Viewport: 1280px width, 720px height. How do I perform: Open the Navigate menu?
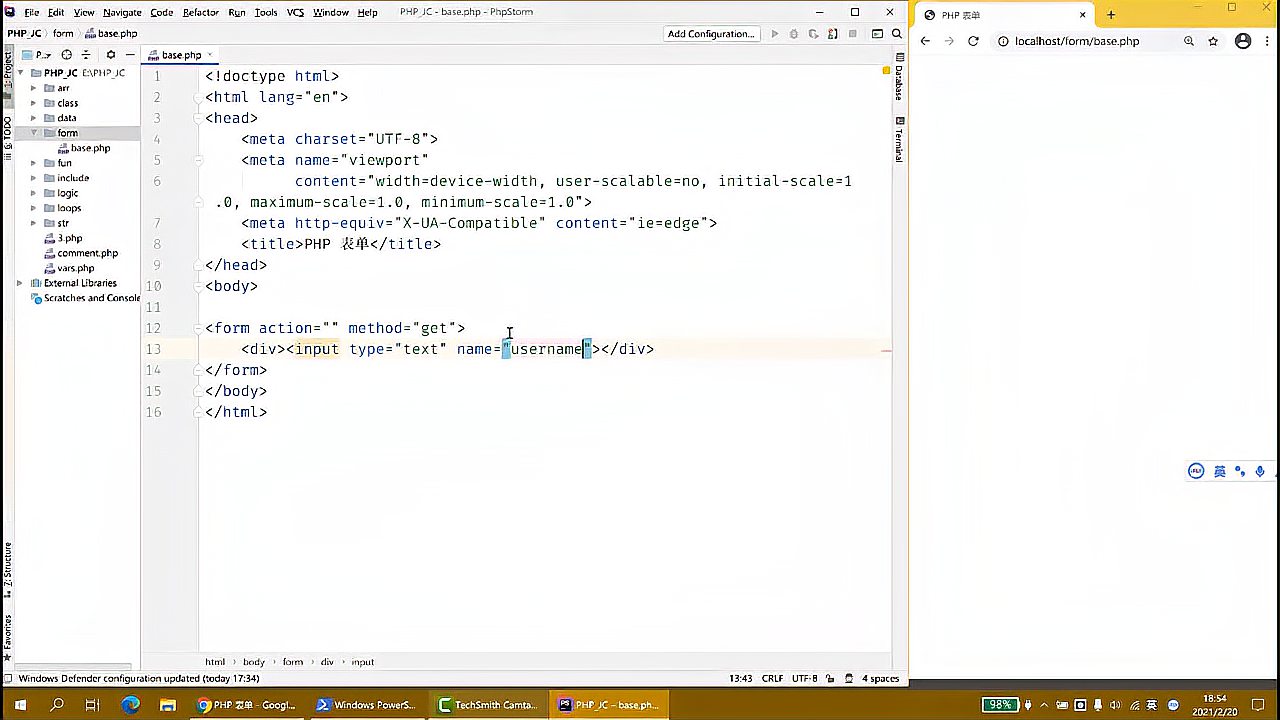[122, 12]
